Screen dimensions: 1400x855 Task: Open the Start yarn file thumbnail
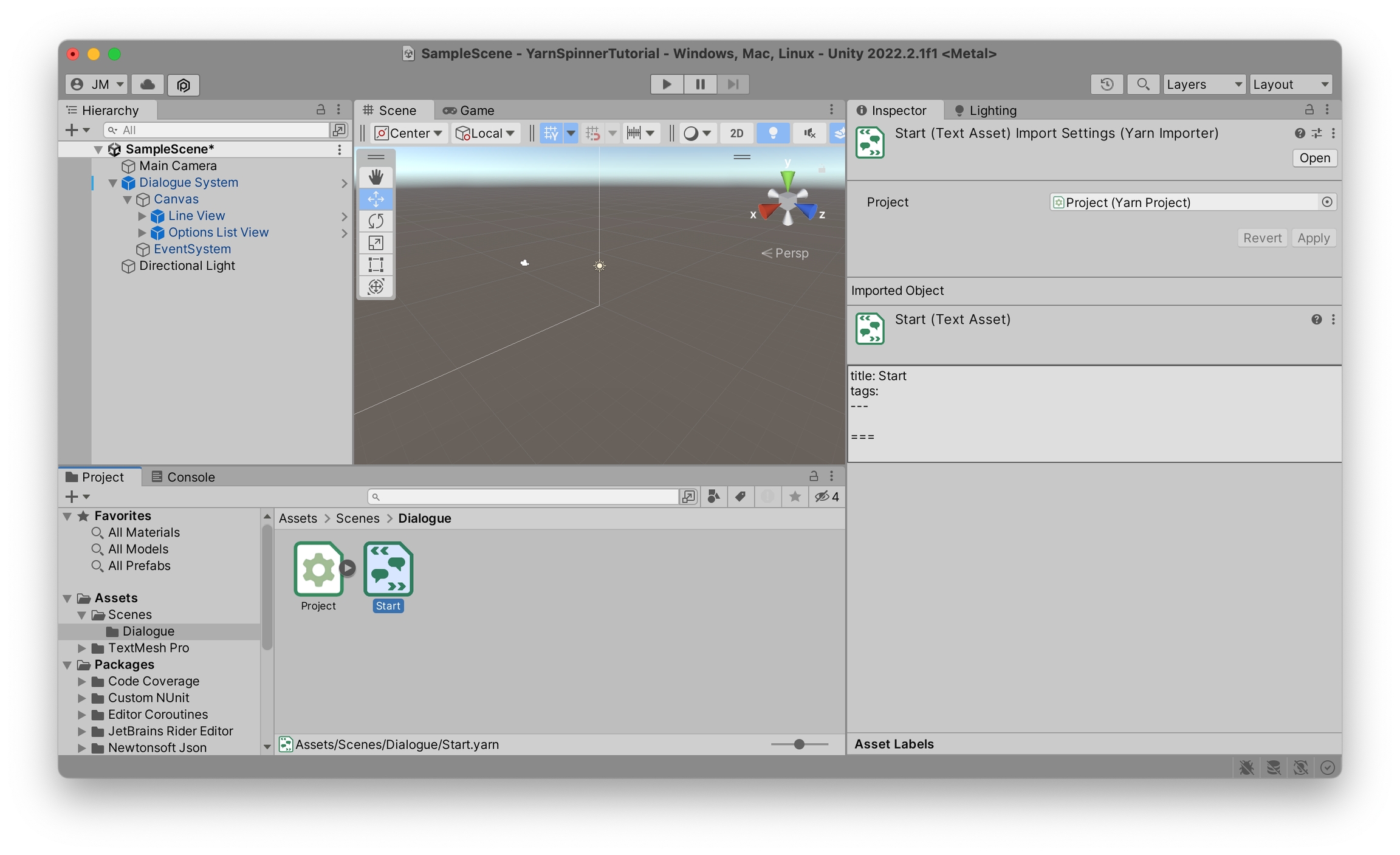coord(388,569)
